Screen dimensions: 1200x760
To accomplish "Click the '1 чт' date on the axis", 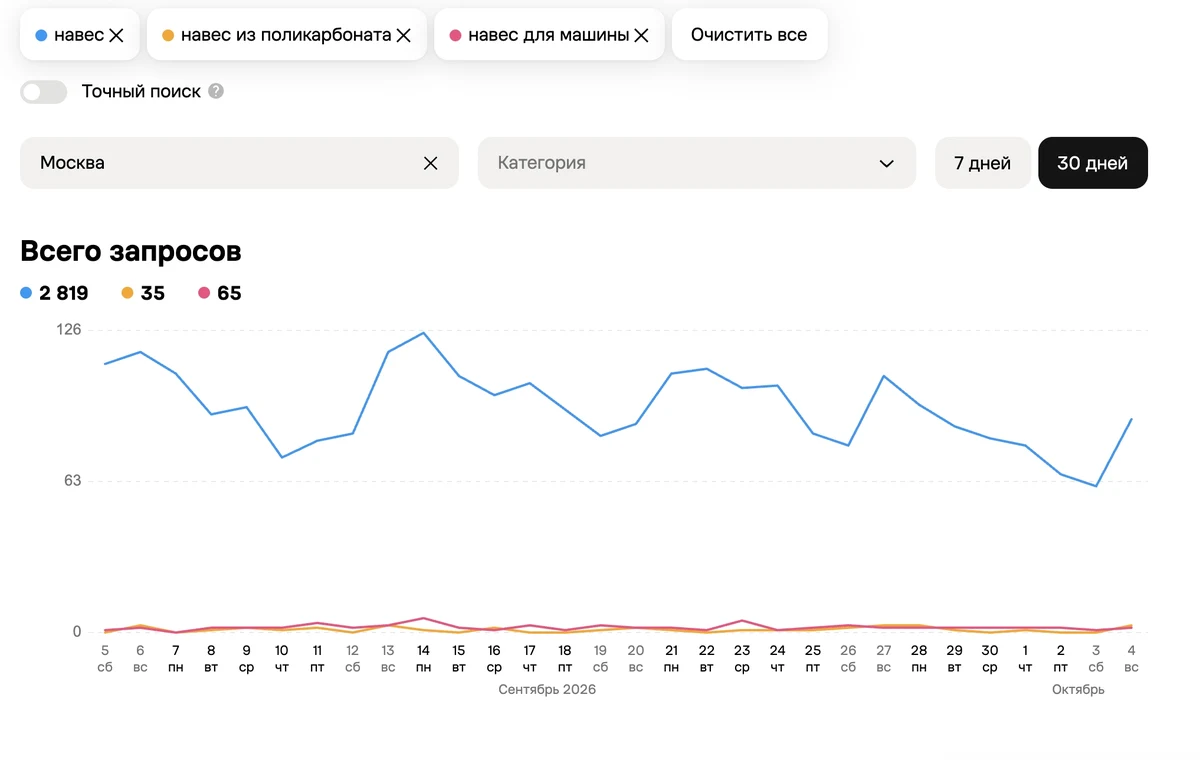I will (x=1025, y=658).
